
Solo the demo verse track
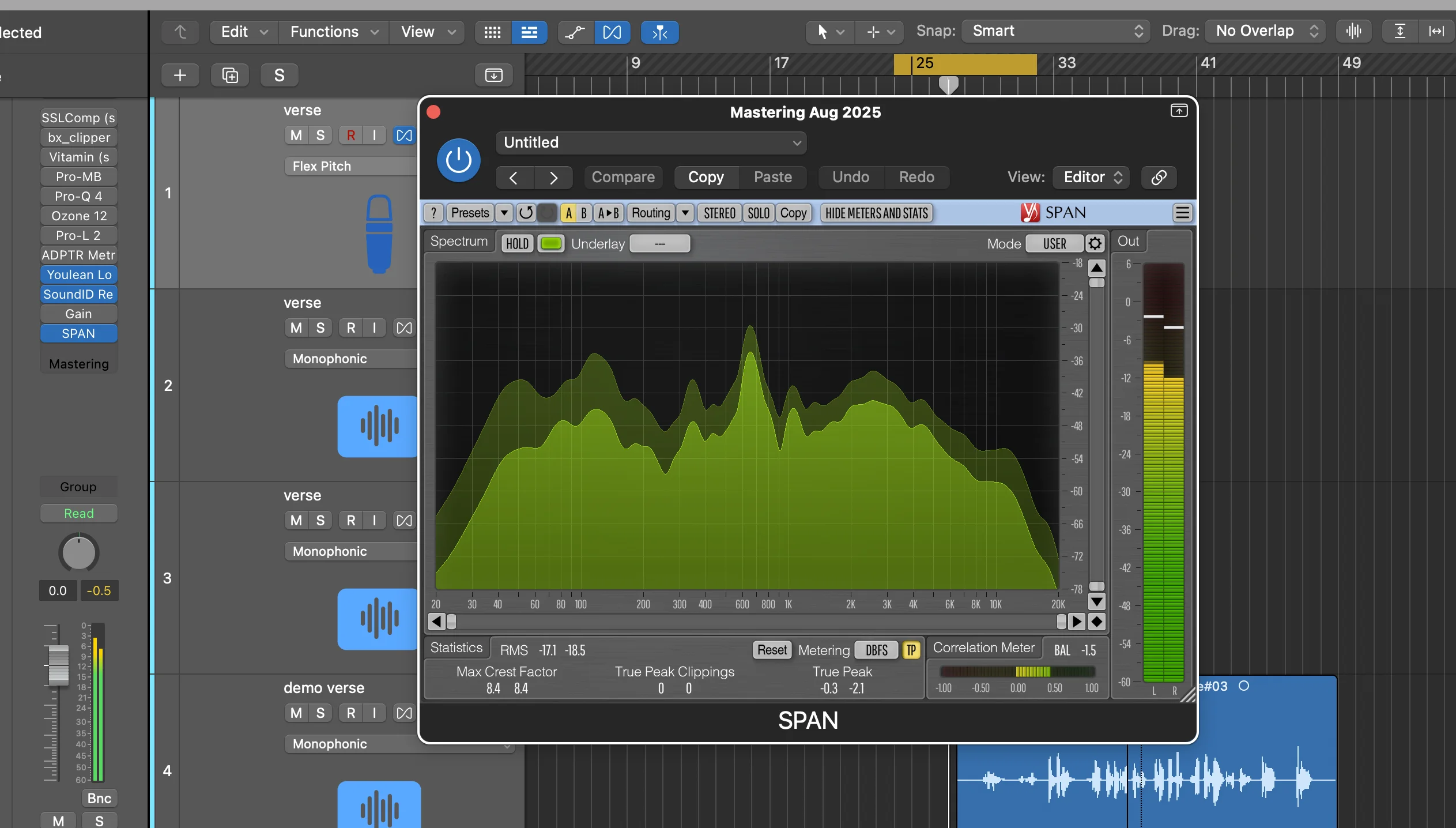pyautogui.click(x=319, y=713)
